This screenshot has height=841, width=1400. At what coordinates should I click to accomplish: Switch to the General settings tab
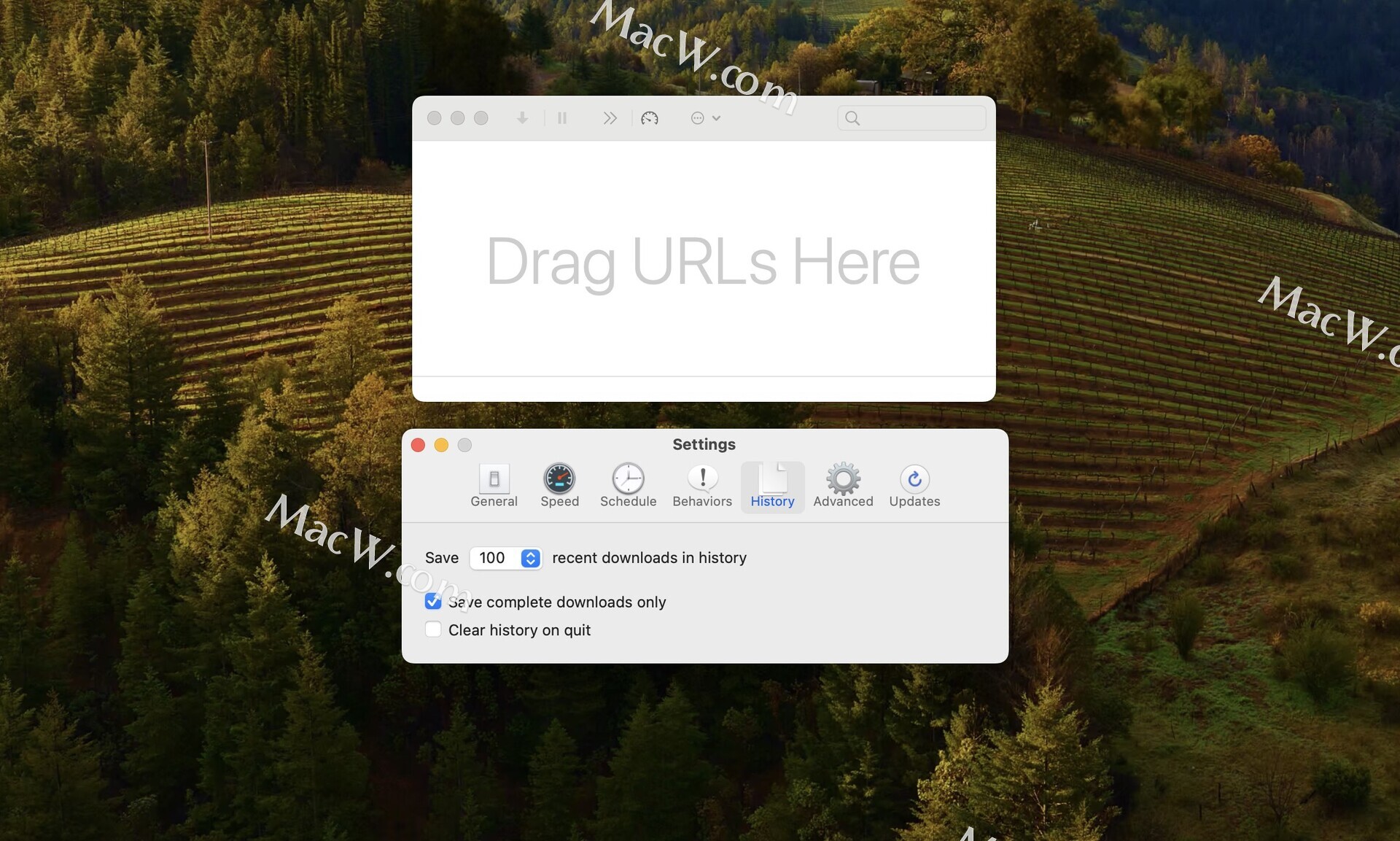tap(494, 487)
